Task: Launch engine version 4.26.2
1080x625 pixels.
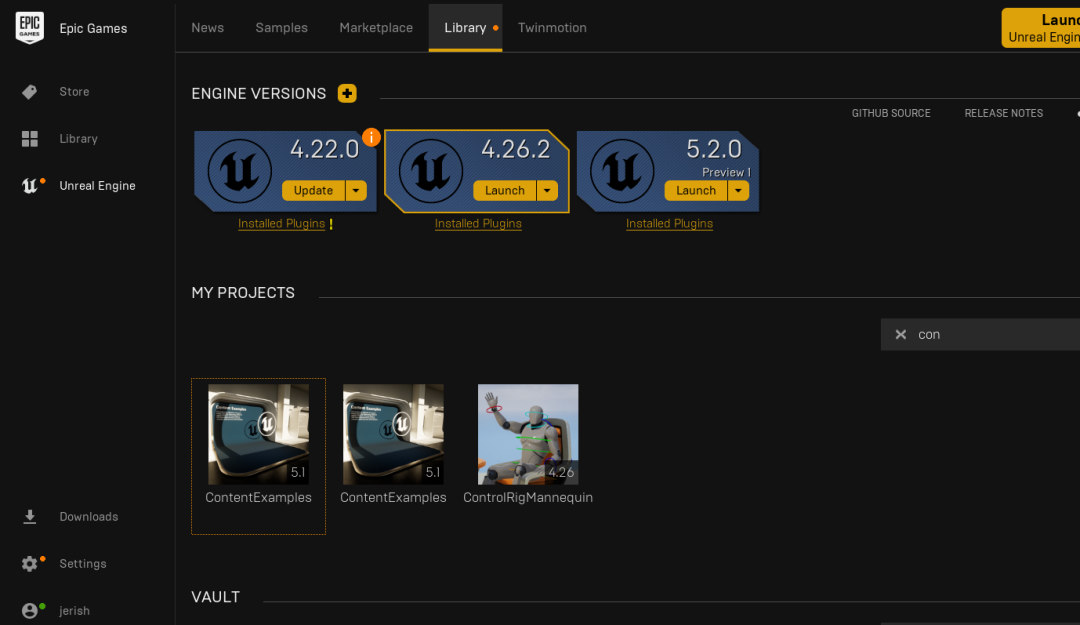Action: [505, 190]
